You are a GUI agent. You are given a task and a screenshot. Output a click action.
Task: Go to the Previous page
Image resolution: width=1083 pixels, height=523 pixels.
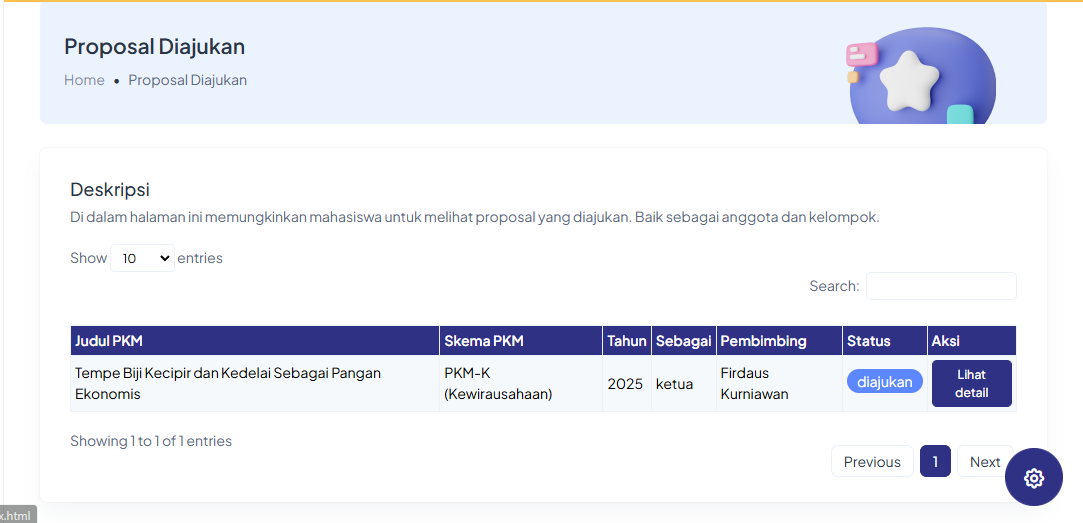[871, 462]
